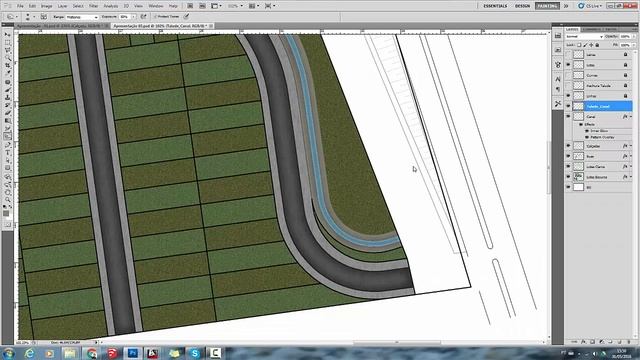Select the Dodge tool in toolbox
Image resolution: width=640 pixels, height=360 pixels.
coord(7,136)
